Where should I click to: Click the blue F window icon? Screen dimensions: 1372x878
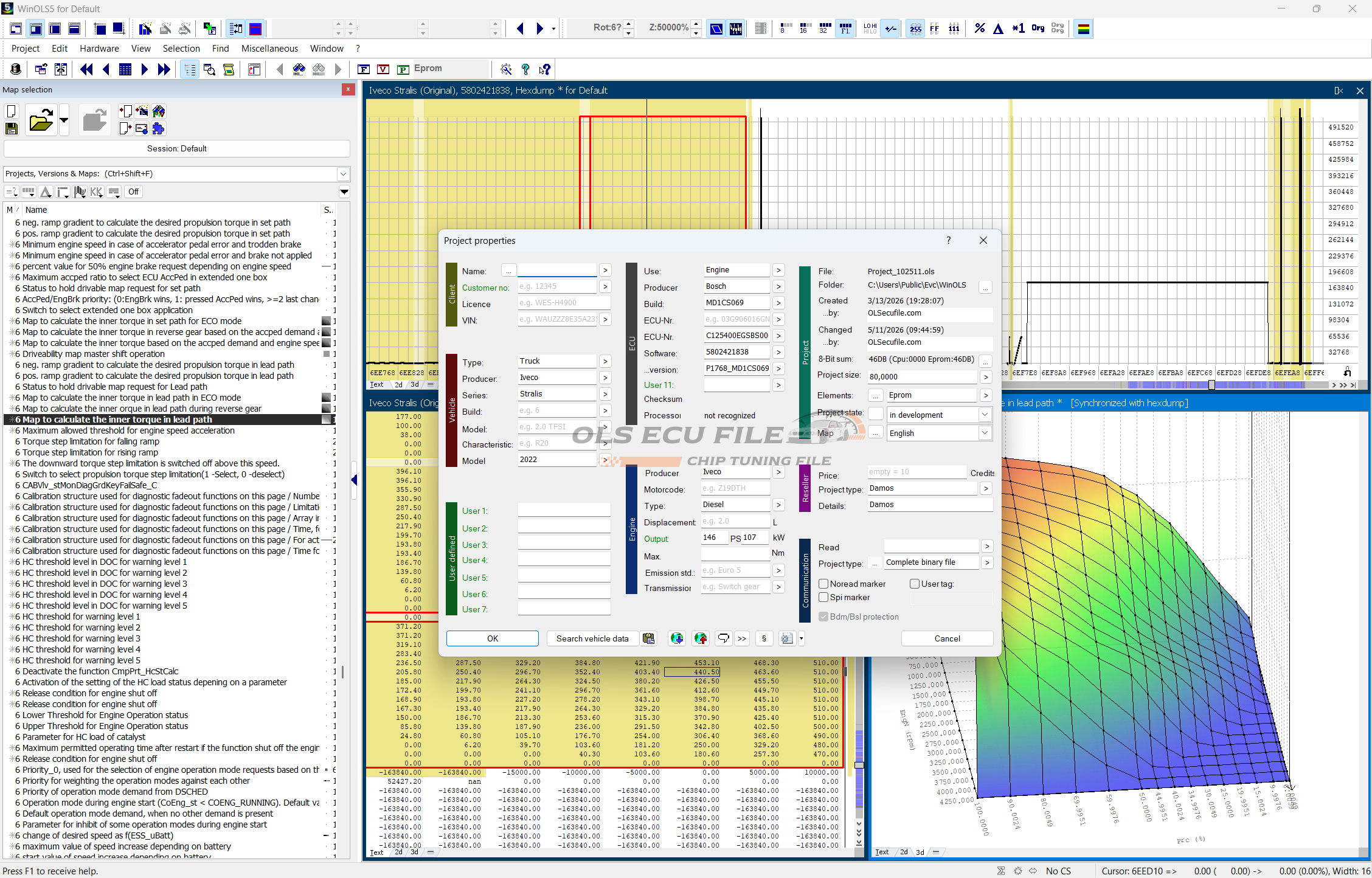(364, 69)
